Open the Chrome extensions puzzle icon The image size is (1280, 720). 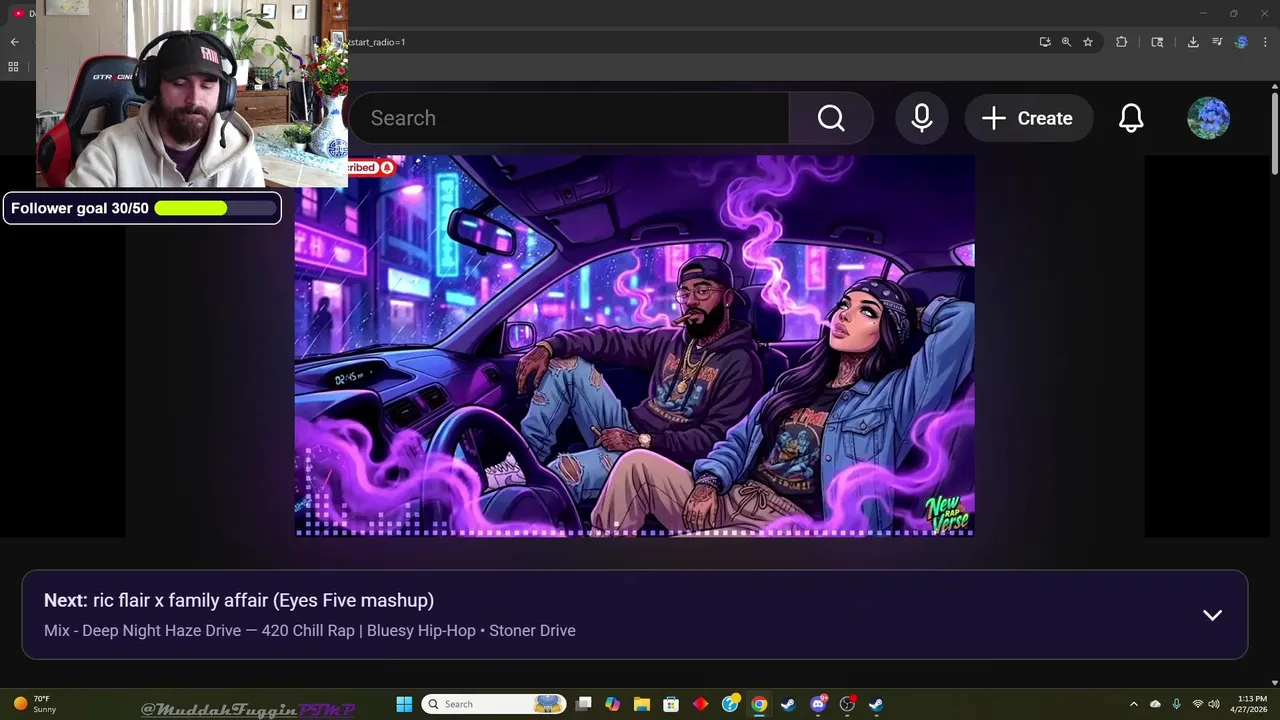[x=1121, y=42]
